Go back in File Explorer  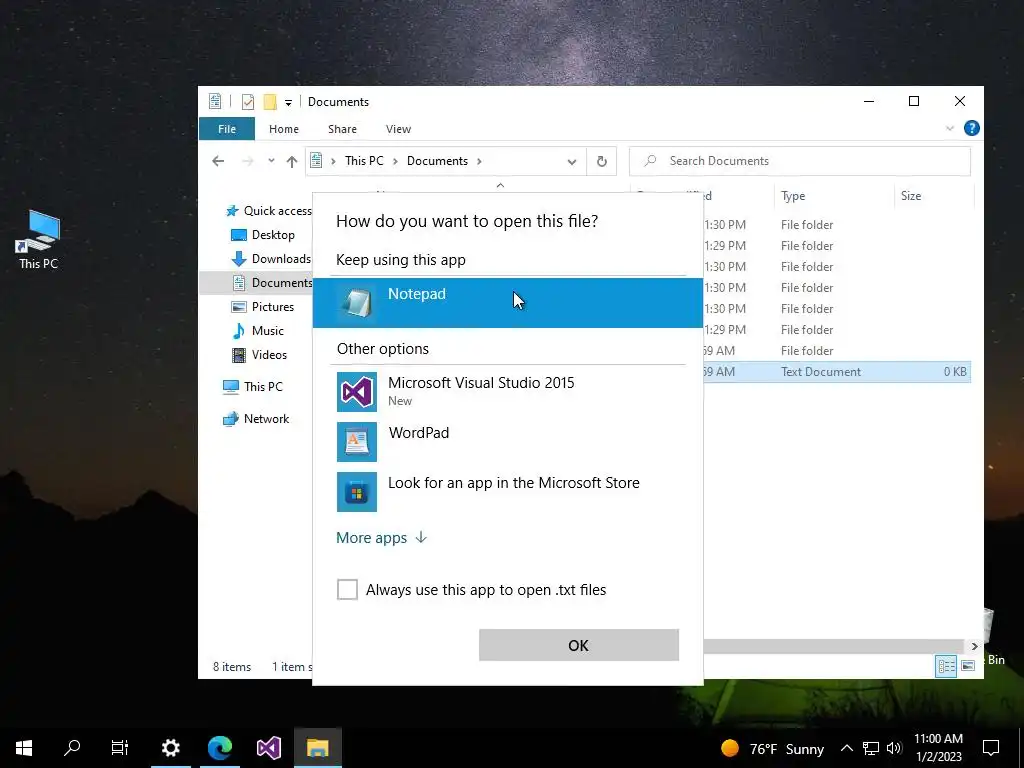(218, 161)
